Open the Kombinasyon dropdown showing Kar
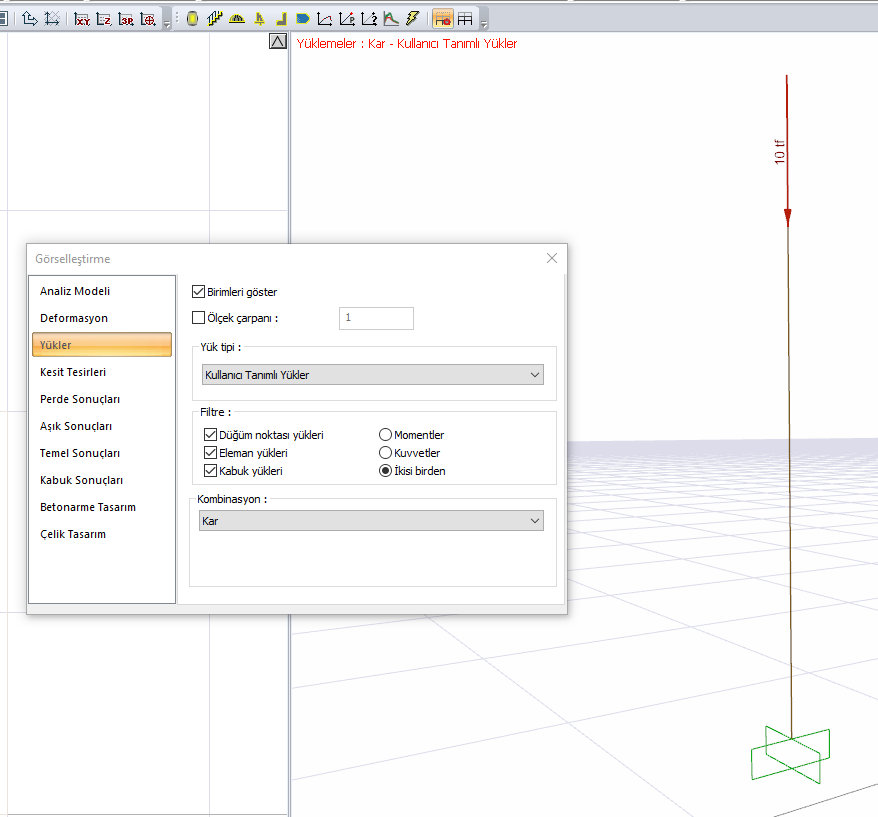 371,521
